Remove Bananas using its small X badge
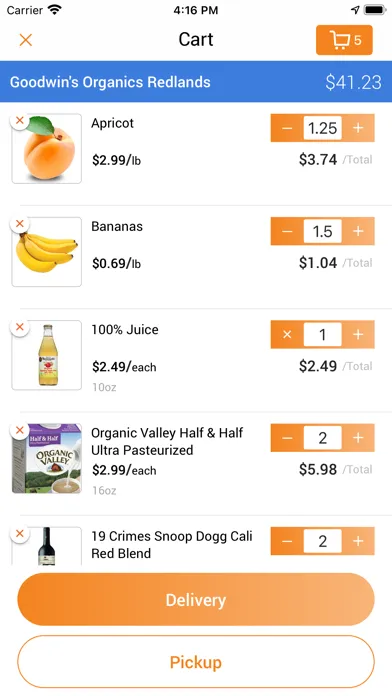This screenshot has height=696, width=392. 20,224
